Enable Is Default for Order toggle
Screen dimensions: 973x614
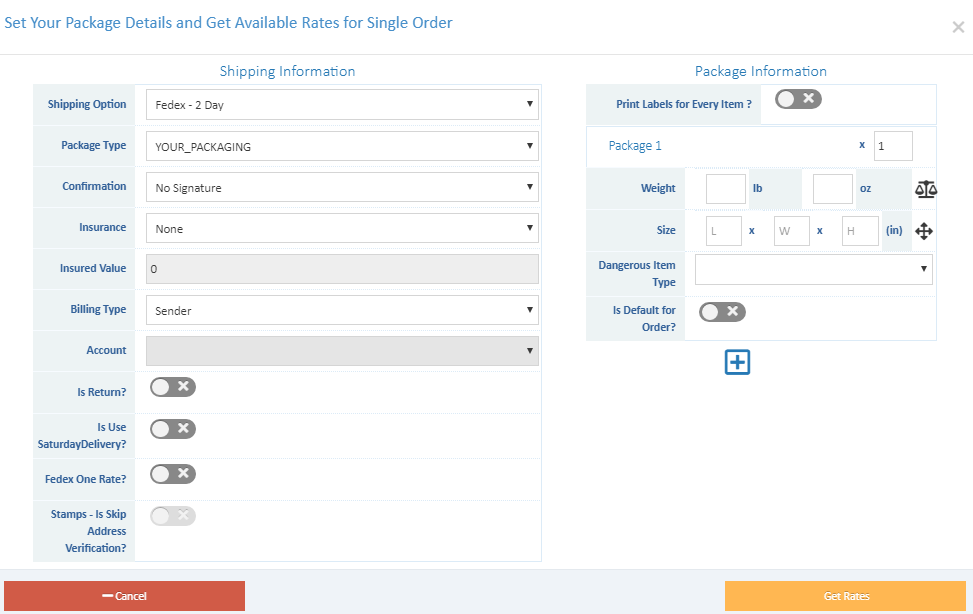click(x=721, y=311)
